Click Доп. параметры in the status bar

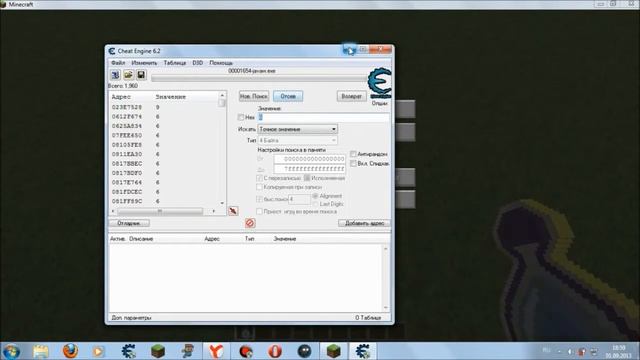click(x=131, y=318)
